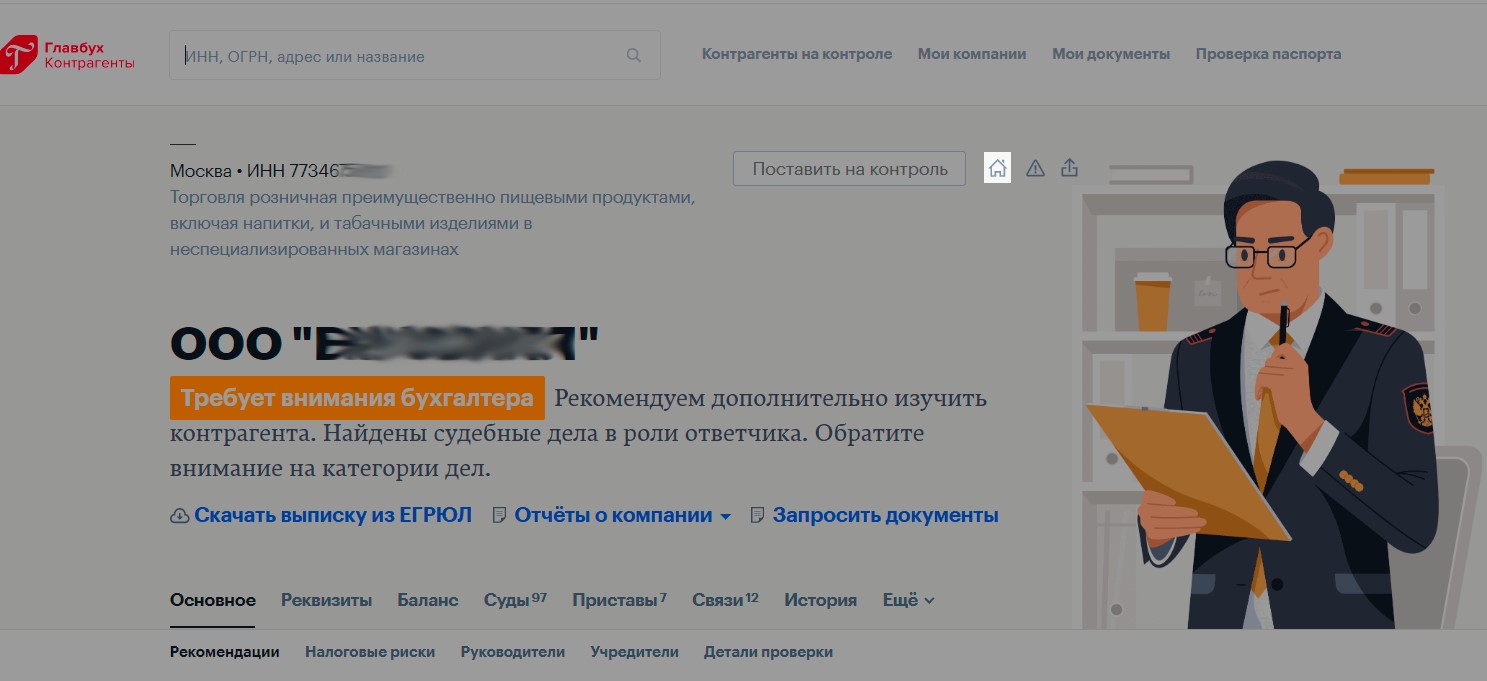Click the house icon beside control button
1487x681 pixels.
[997, 168]
